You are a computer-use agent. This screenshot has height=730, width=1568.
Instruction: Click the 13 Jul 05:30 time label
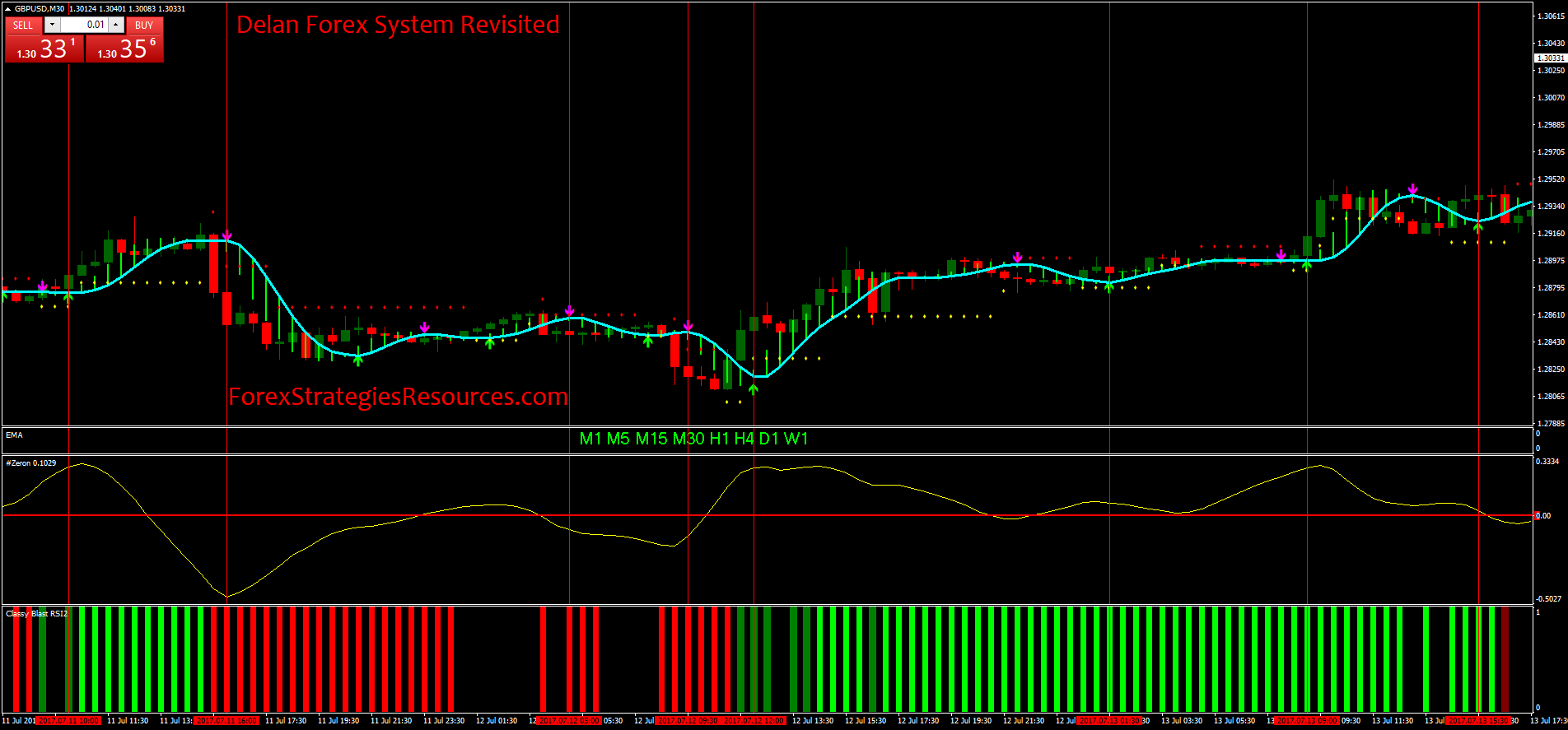pos(1234,720)
